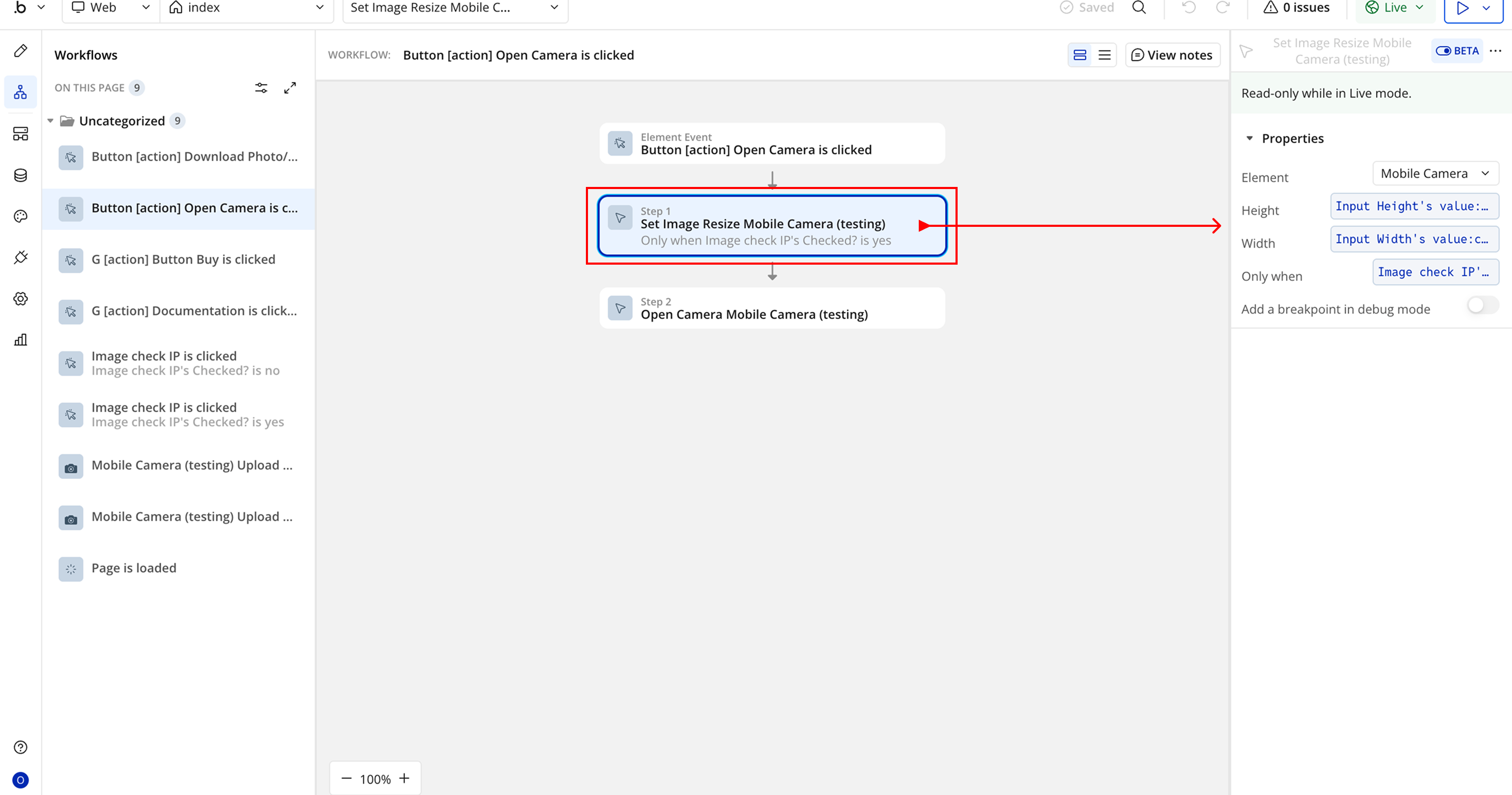Screen dimensions: 1512x795
Task: Click the Live version button
Action: [1394, 8]
